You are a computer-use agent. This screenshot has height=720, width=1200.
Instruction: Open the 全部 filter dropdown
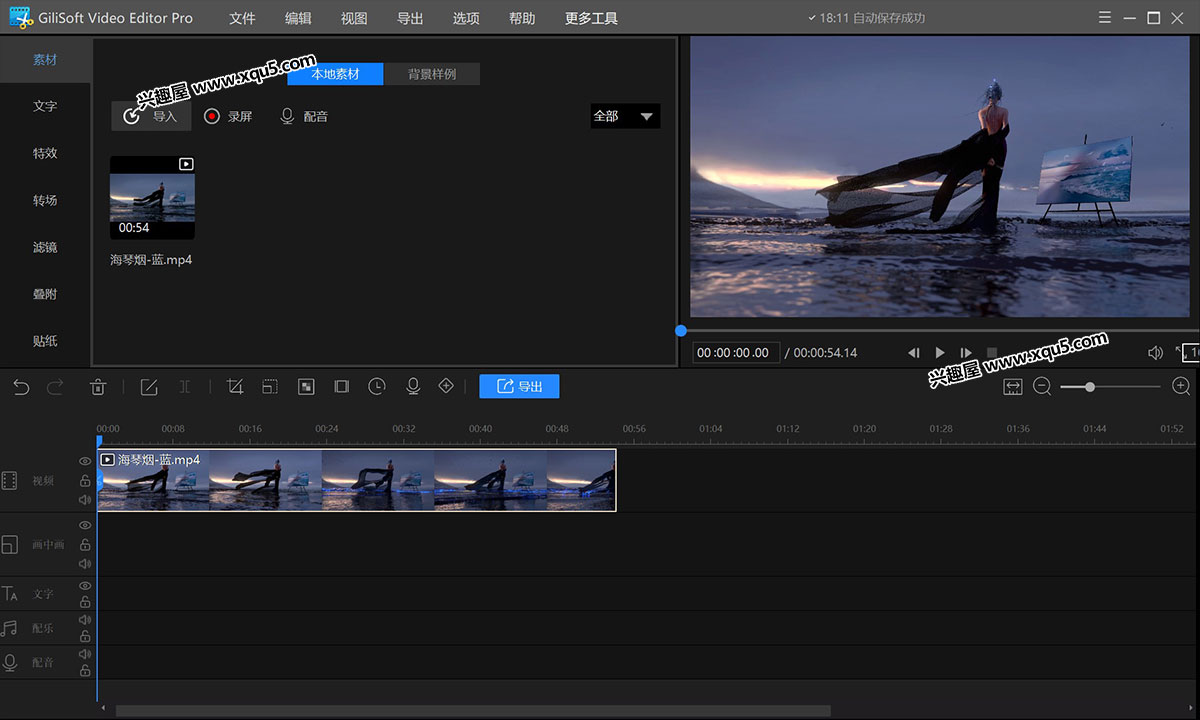coord(625,116)
